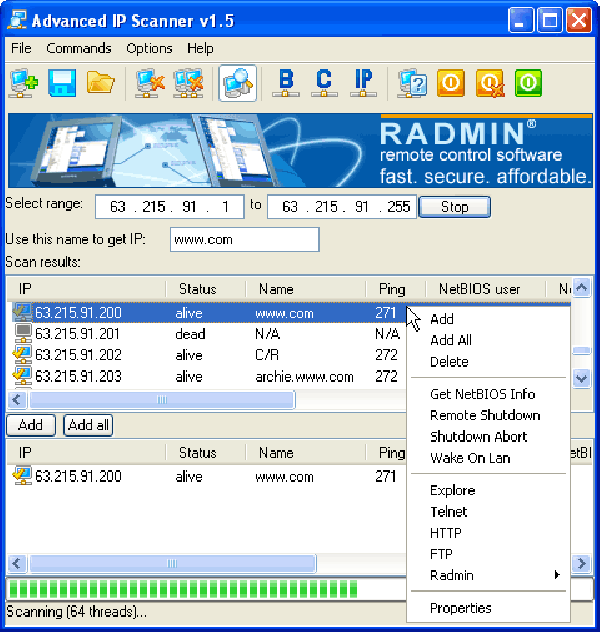Select the class B subnet icon
Image resolution: width=600 pixels, height=632 pixels.
(x=285, y=83)
